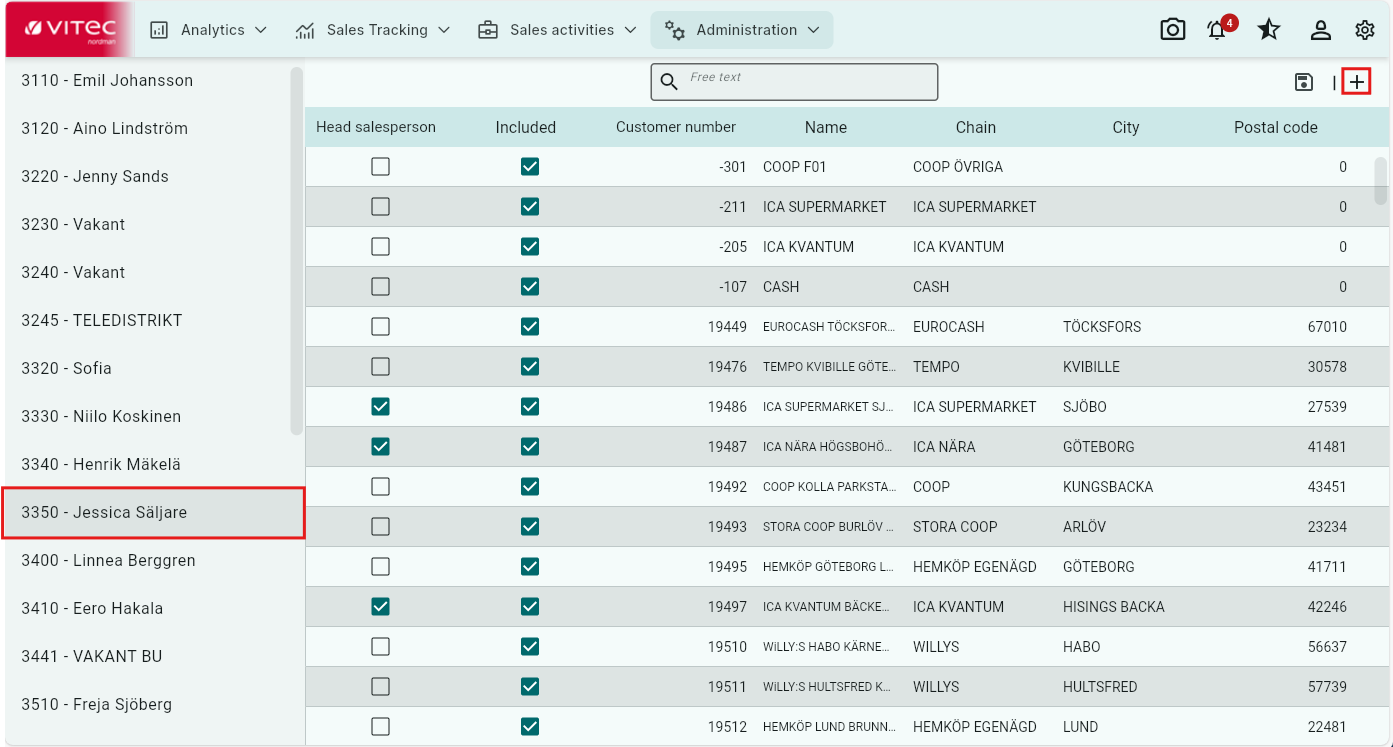Image resolution: width=1393 pixels, height=747 pixels.
Task: Click the Analytics chart icon
Action: 159,30
